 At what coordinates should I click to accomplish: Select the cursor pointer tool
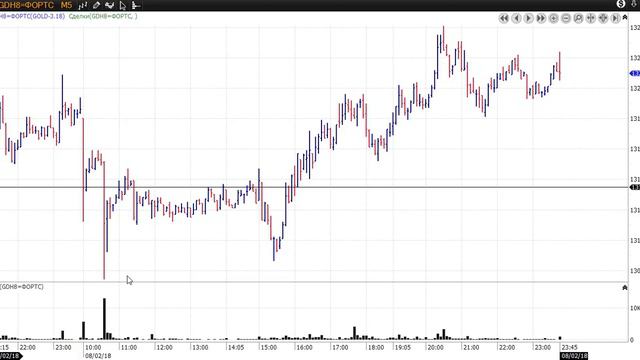(x=123, y=5)
